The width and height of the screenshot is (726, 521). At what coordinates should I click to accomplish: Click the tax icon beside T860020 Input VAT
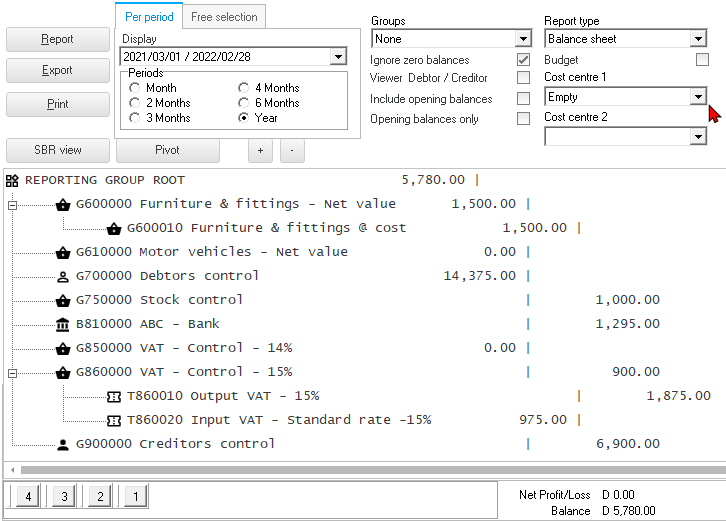click(114, 420)
